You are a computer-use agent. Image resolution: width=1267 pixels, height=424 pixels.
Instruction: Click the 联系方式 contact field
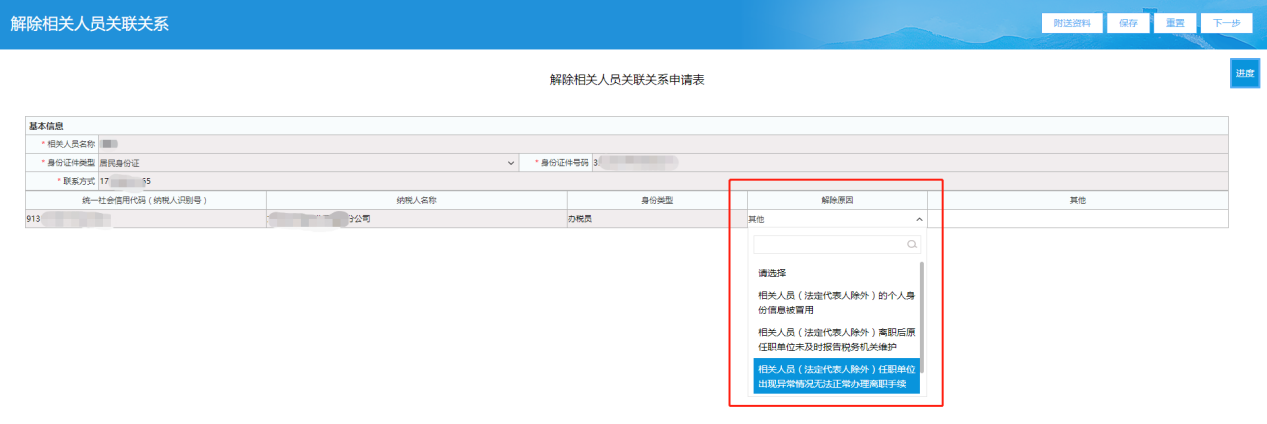coord(660,181)
